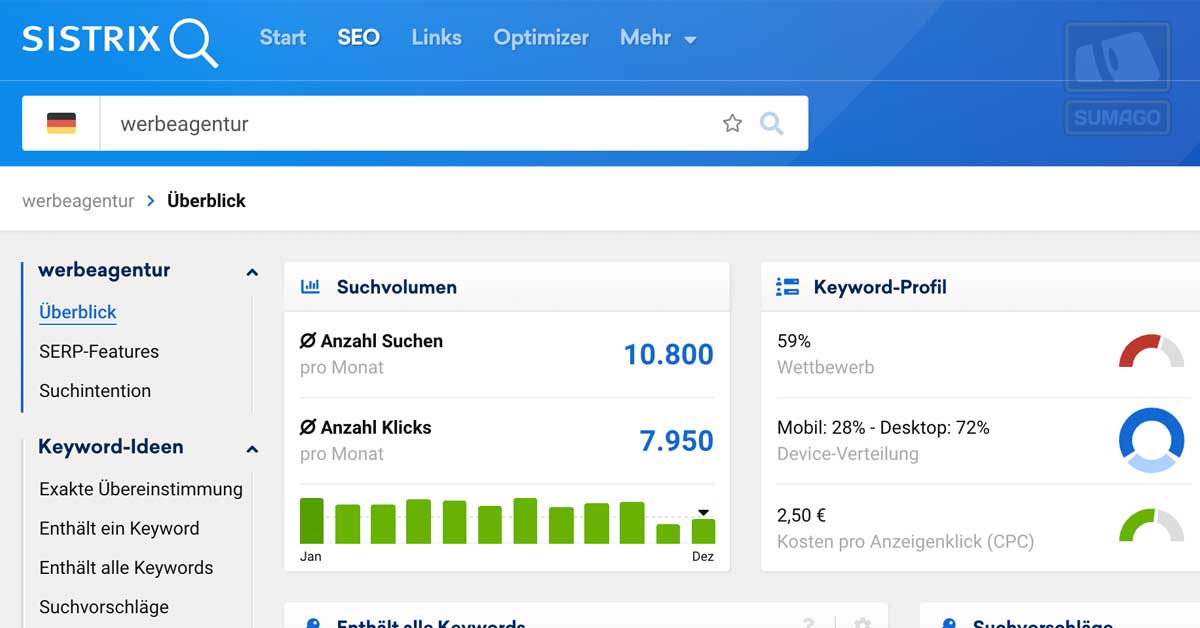Click the December bar in chart
This screenshot has height=628, width=1200.
point(703,531)
